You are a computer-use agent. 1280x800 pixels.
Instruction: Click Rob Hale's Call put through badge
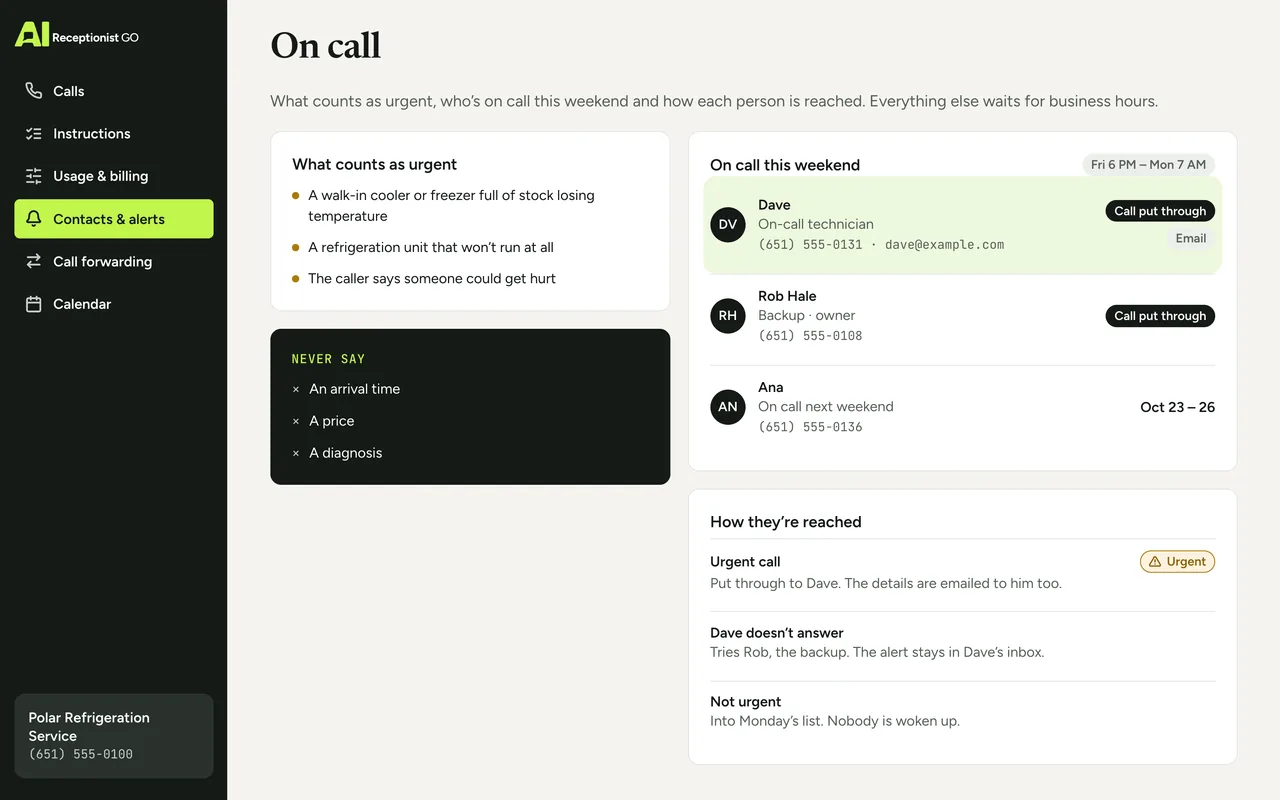tap(1160, 316)
